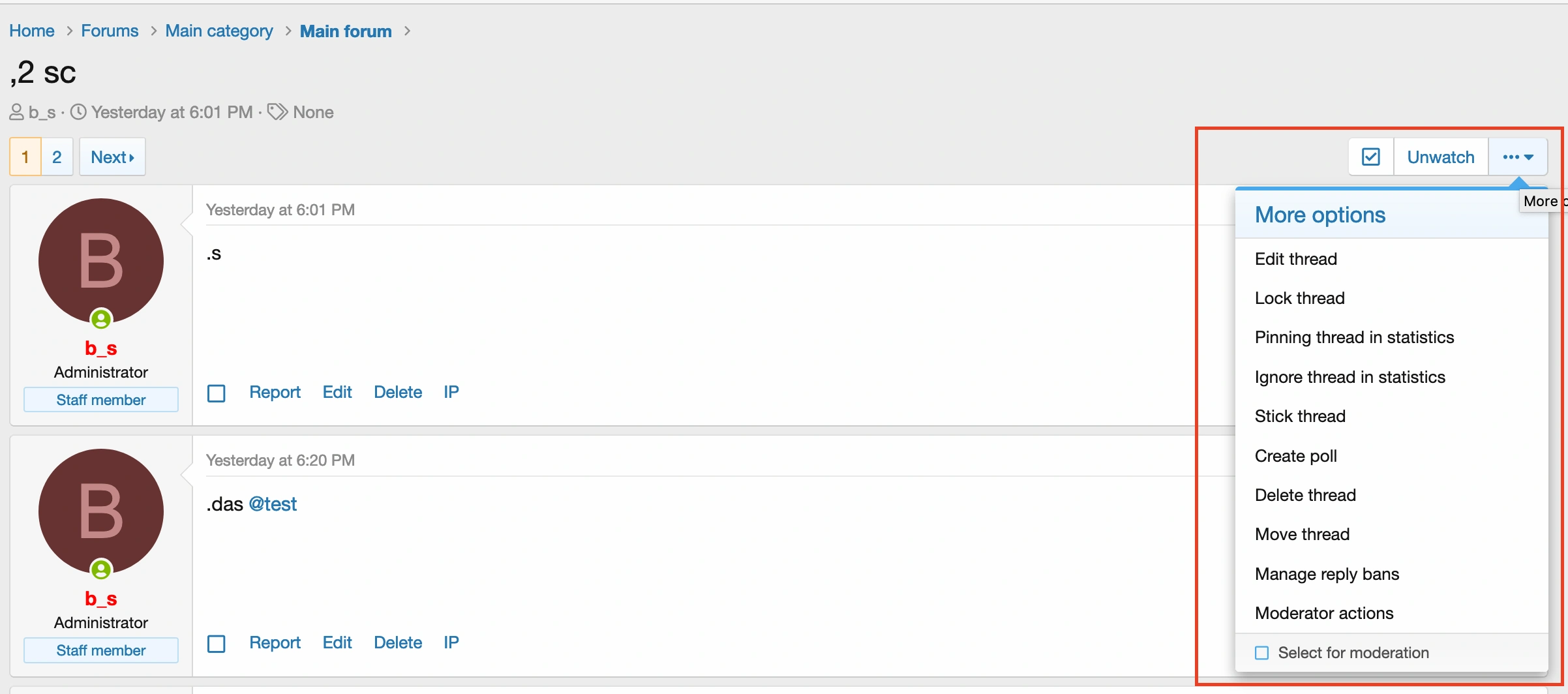Click the second post's B avatar
The height and width of the screenshot is (694, 1568).
101,511
